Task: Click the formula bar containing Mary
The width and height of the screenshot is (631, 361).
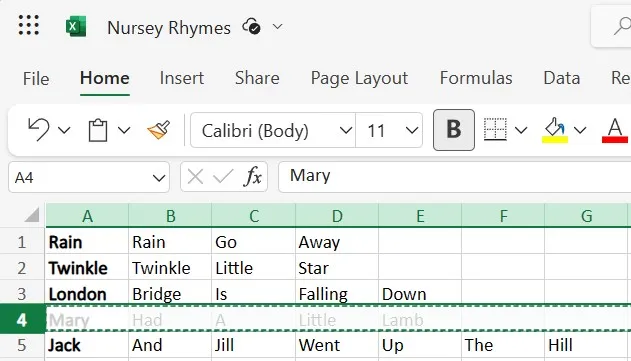Action: click(x=454, y=177)
